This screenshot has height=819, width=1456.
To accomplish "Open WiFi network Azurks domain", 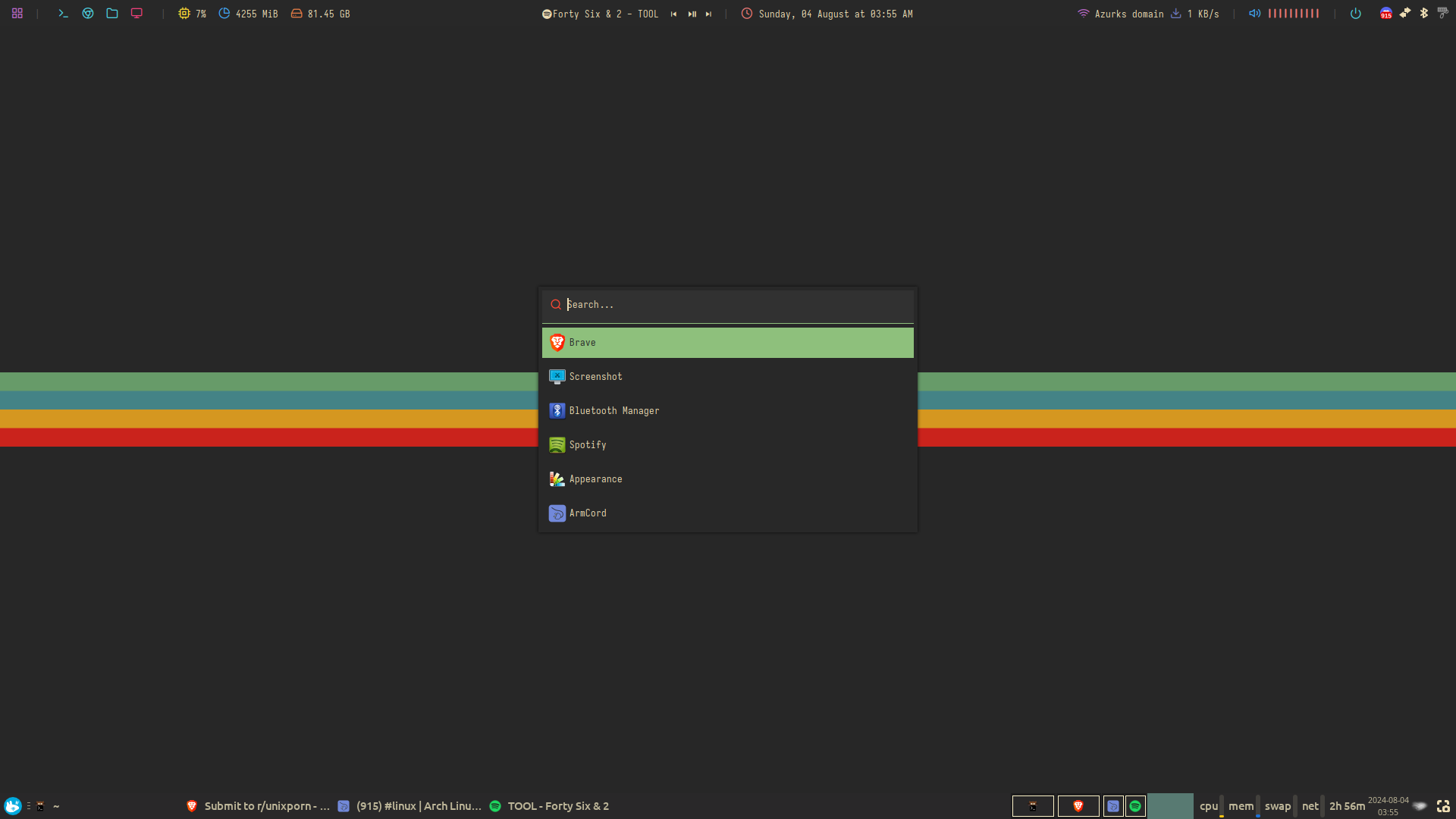I will (1121, 14).
